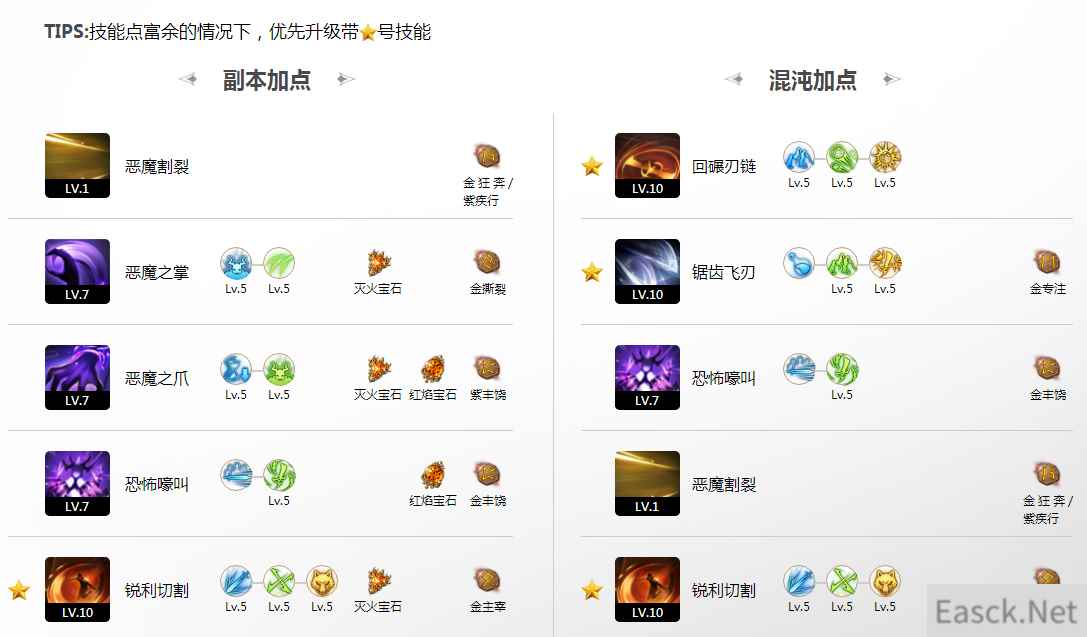Click the wolf-head tripod on left 锐利切割
Screen dimensions: 1087x637
point(322,581)
